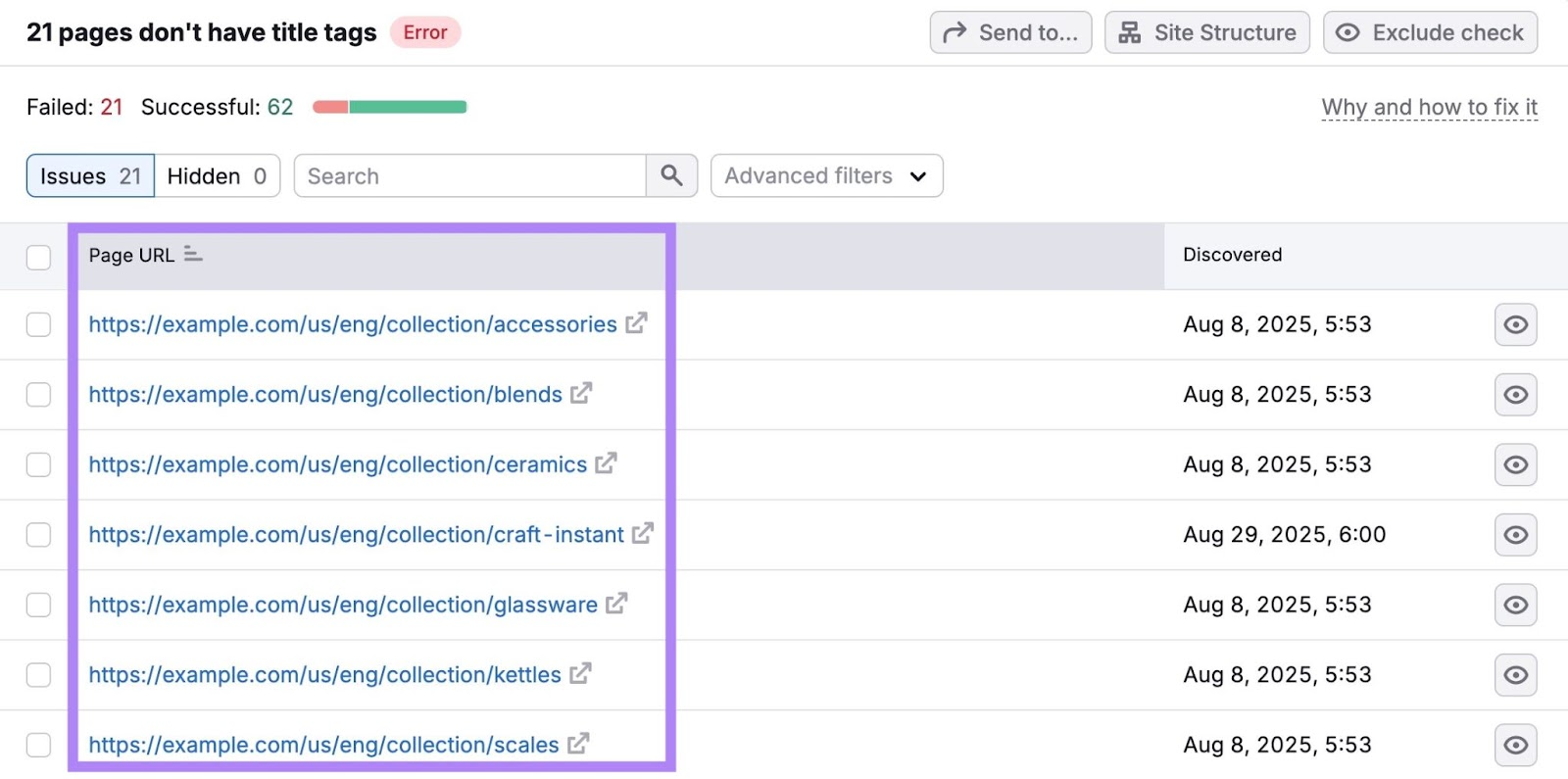Open the Send to... menu
This screenshot has height=779, width=1568.
point(1010,32)
